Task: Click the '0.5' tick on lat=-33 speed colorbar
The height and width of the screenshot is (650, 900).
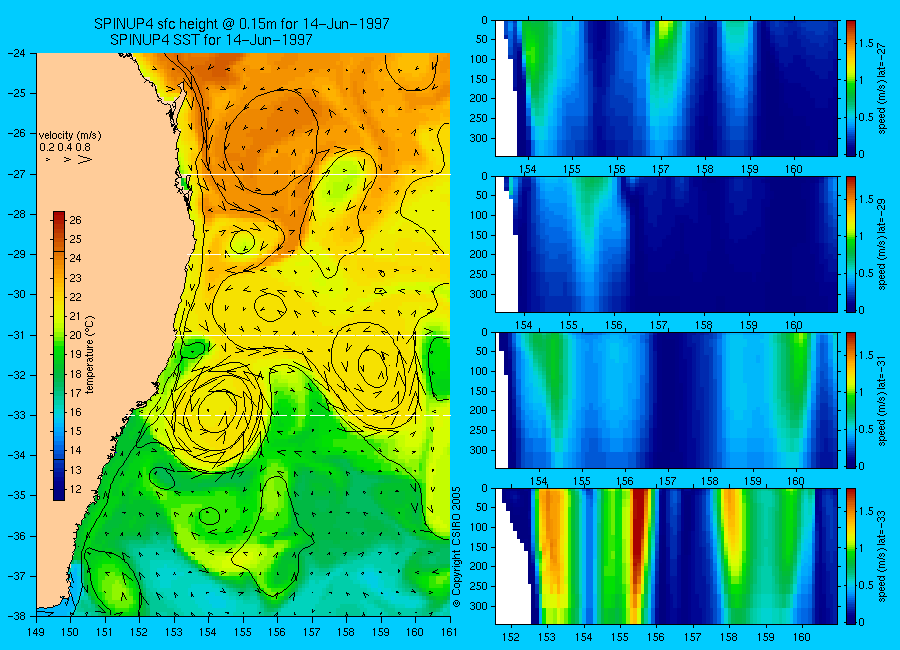Action: pyautogui.click(x=866, y=585)
